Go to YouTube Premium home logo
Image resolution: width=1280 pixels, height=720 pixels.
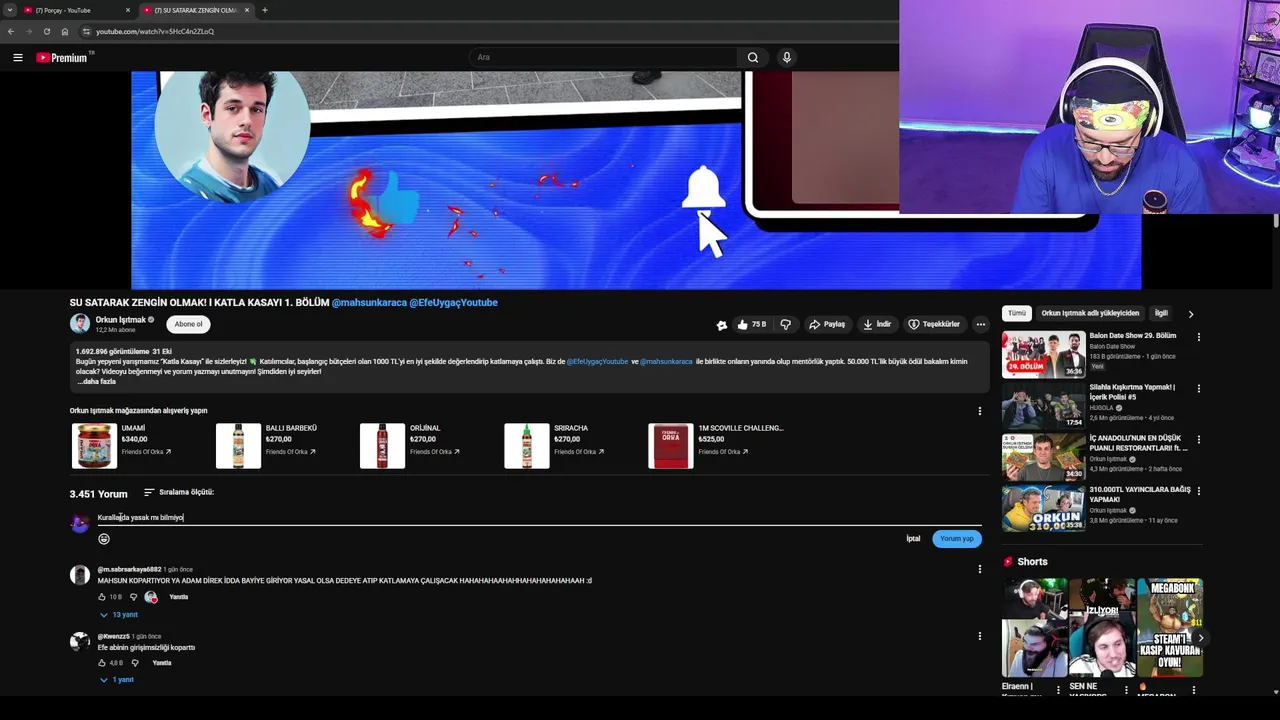(64, 57)
